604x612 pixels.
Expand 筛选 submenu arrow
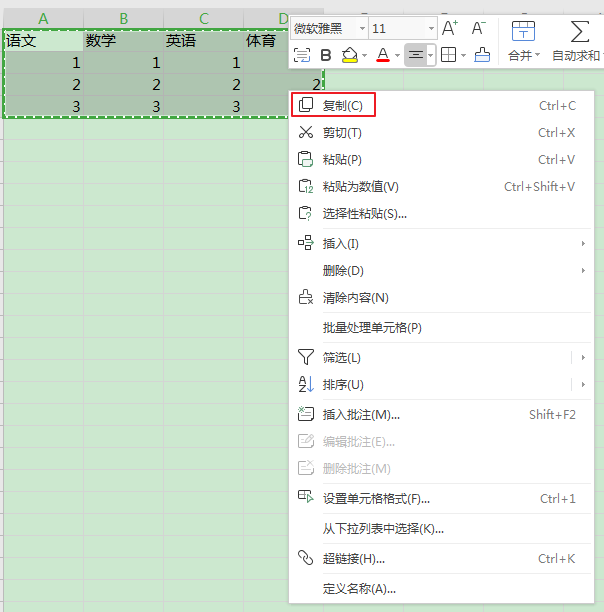583,358
